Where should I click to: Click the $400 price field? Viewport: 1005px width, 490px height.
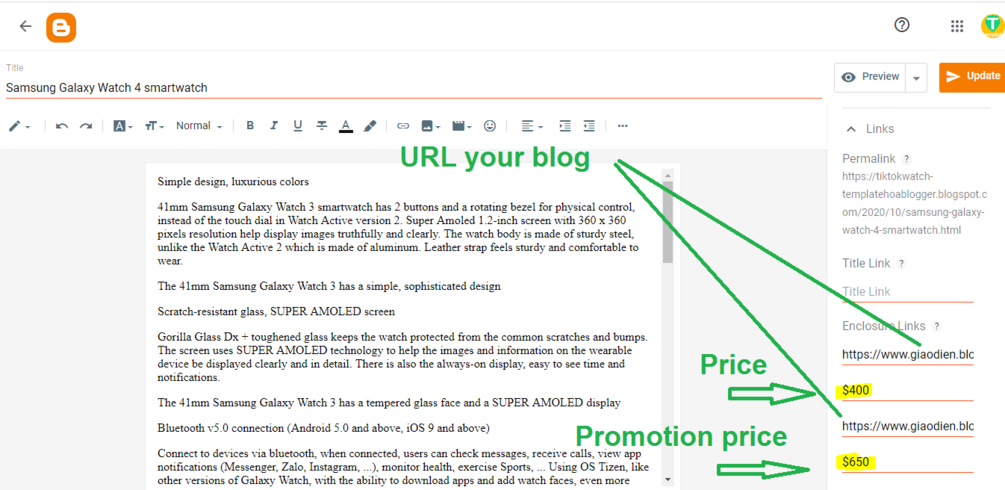(x=908, y=390)
